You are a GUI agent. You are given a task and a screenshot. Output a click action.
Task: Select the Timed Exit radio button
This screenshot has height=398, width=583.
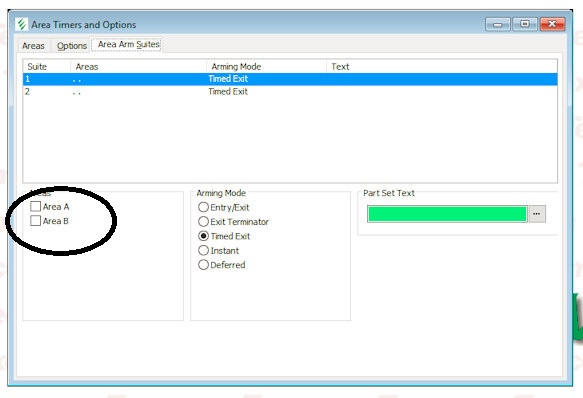[203, 236]
